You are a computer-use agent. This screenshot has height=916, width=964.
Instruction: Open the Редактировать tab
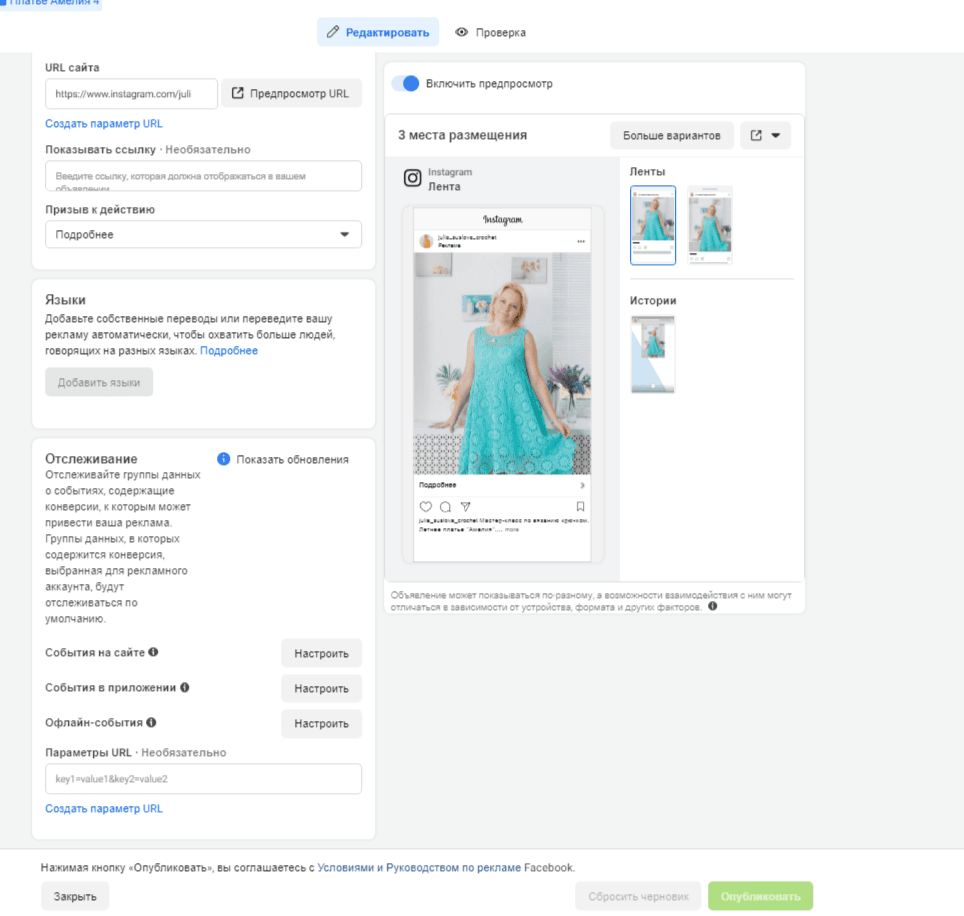(x=378, y=32)
